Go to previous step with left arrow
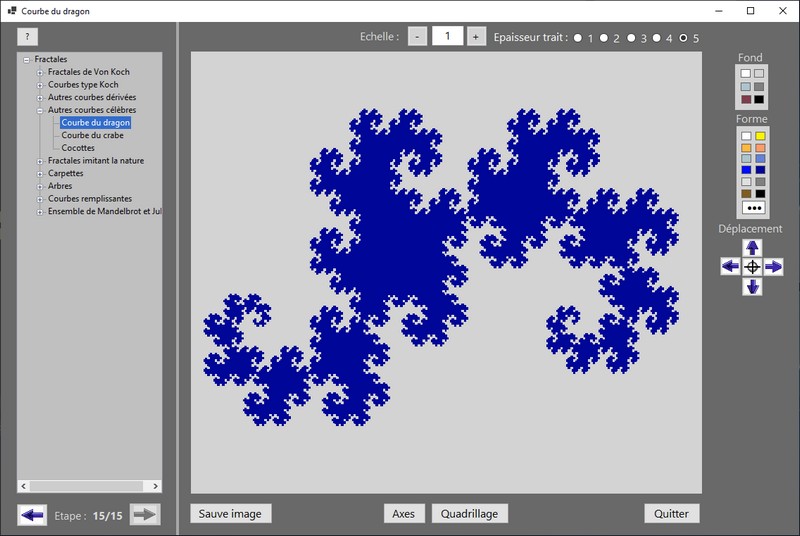The image size is (800, 536). click(32, 515)
